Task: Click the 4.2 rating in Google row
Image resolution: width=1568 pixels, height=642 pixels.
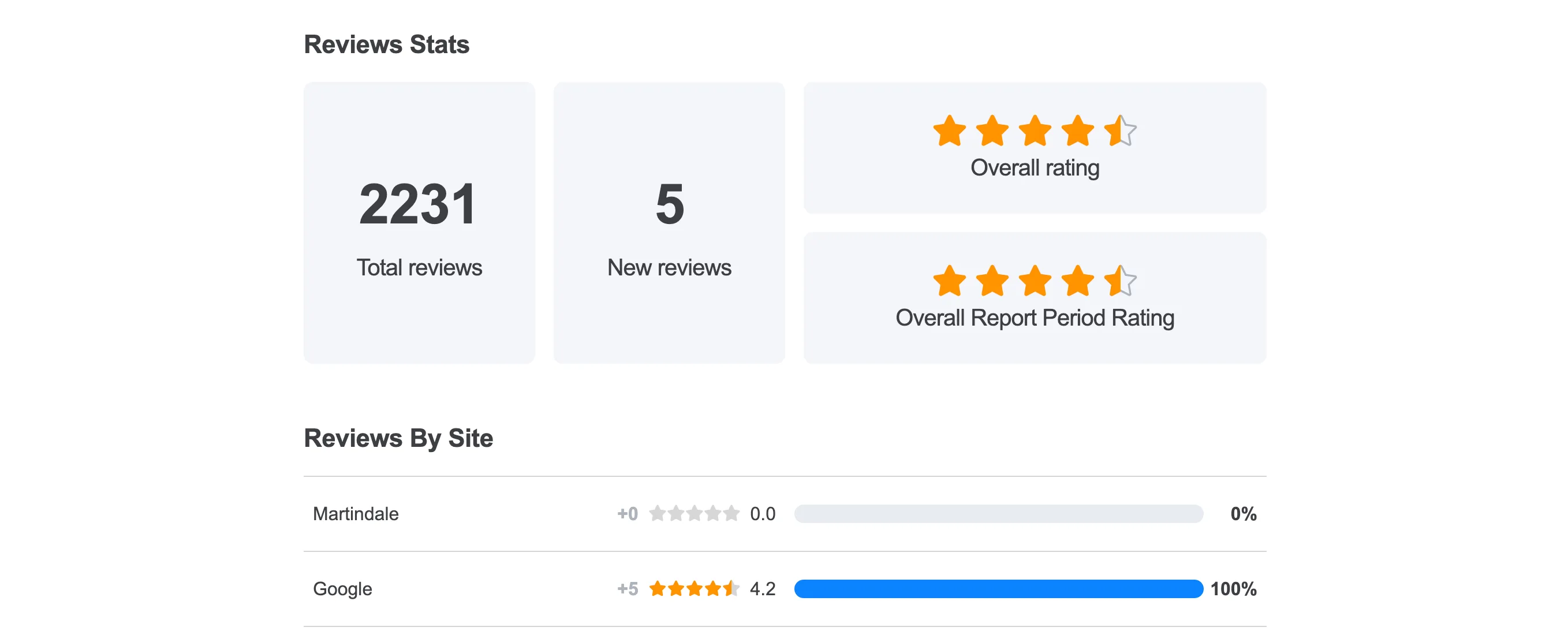Action: [763, 588]
